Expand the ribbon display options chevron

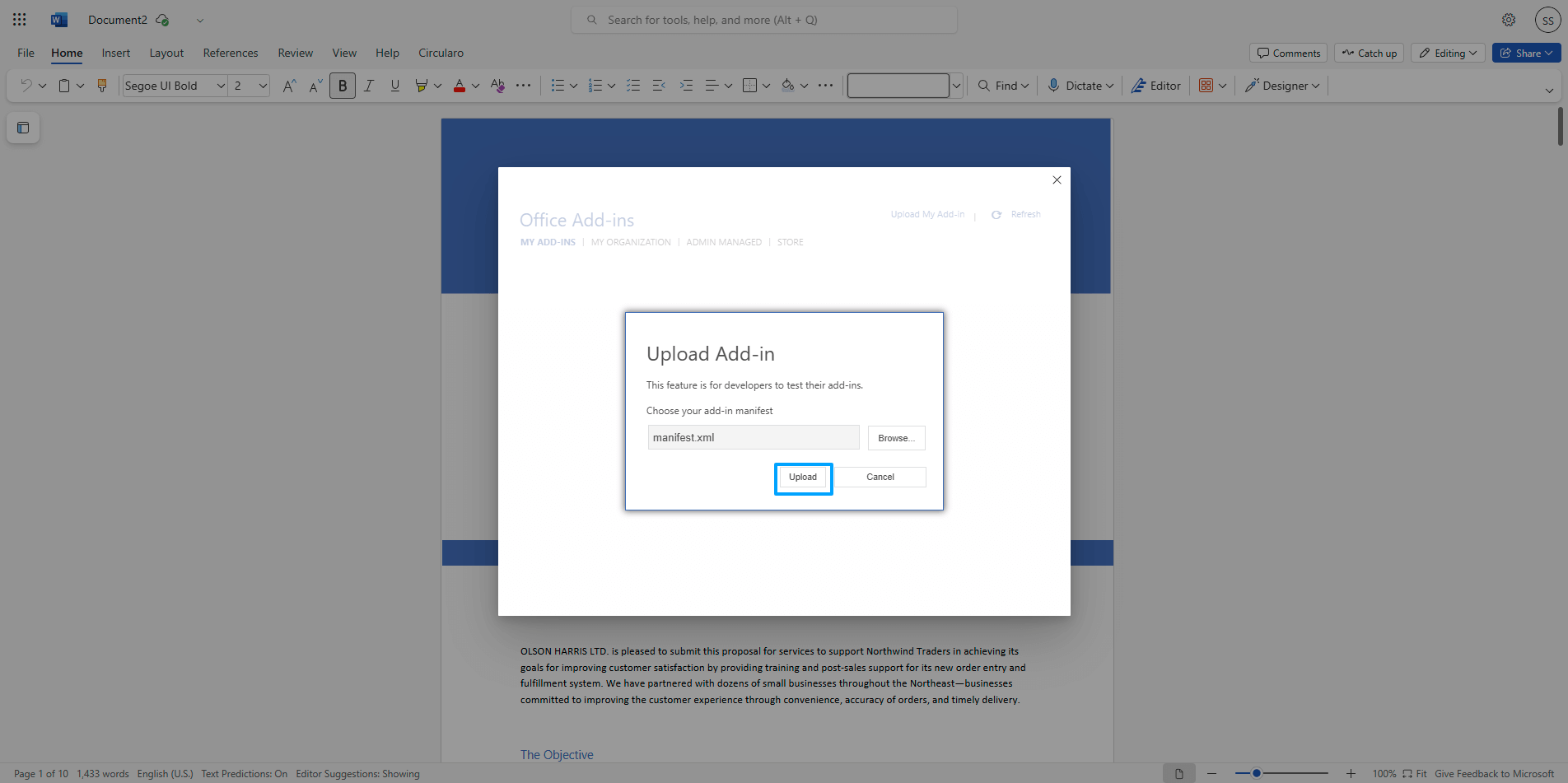coord(1549,90)
